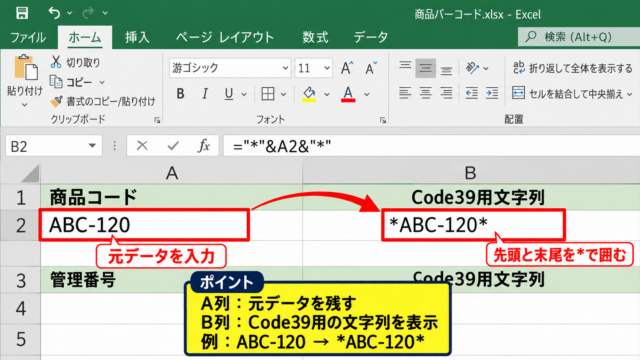640x360 pixels.
Task: Expand the font color dropdown arrow
Action: pos(367,94)
